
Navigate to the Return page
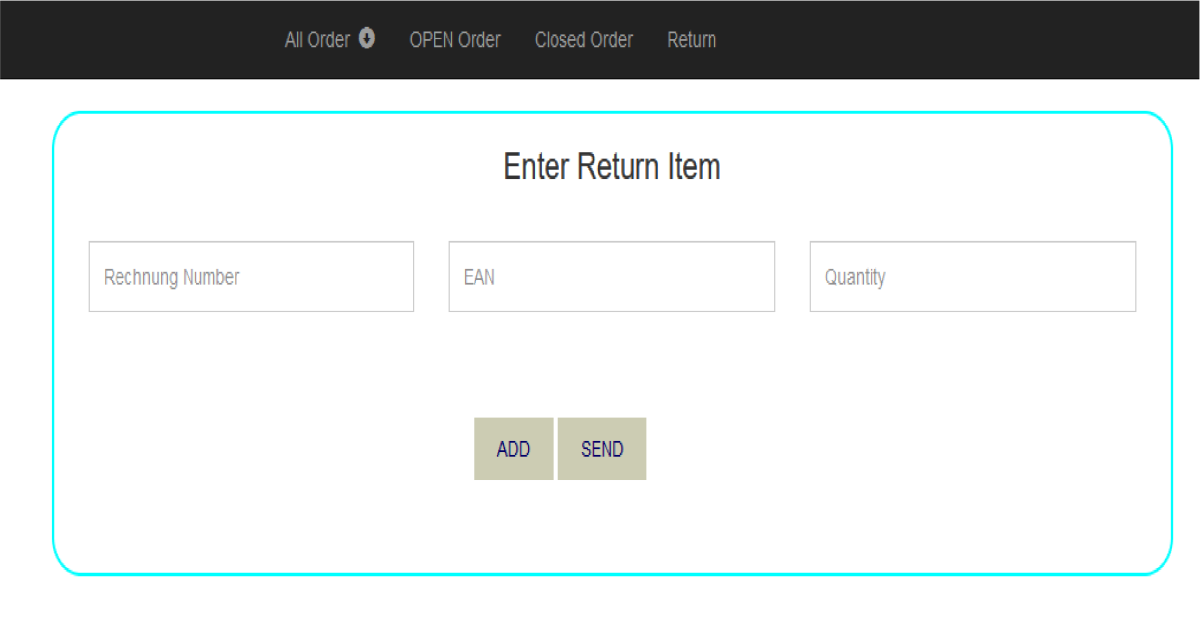coord(691,40)
